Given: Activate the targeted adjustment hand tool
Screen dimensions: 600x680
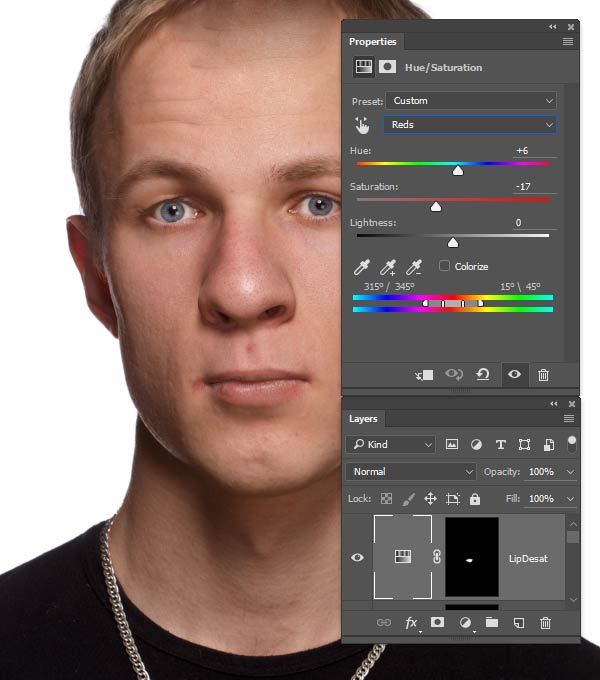Looking at the screenshot, I should (362, 125).
